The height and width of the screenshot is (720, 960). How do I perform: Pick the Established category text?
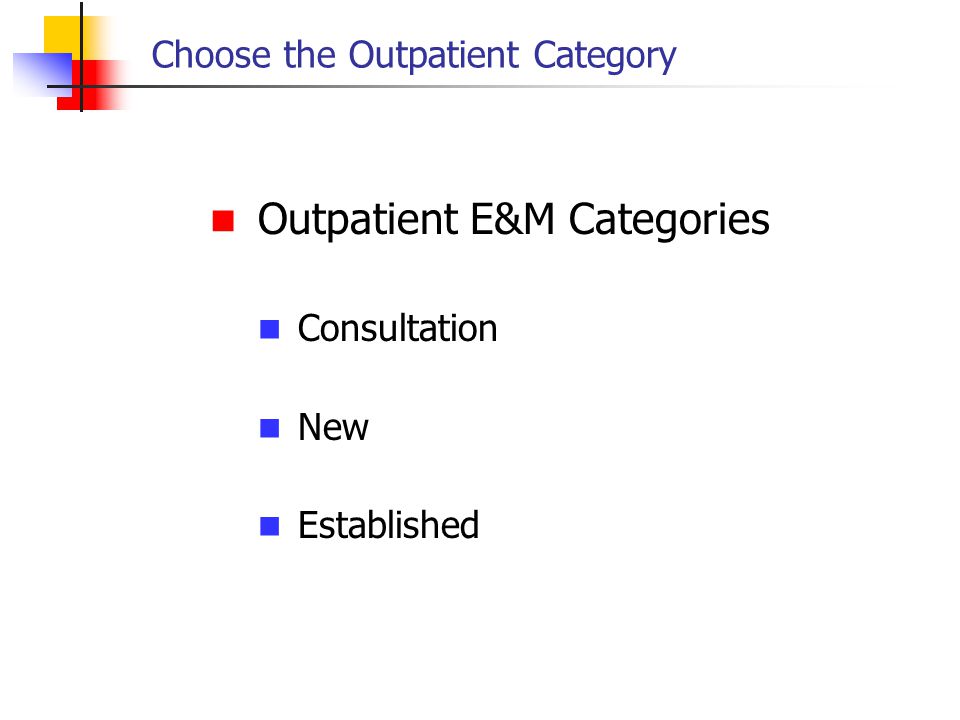[x=388, y=525]
